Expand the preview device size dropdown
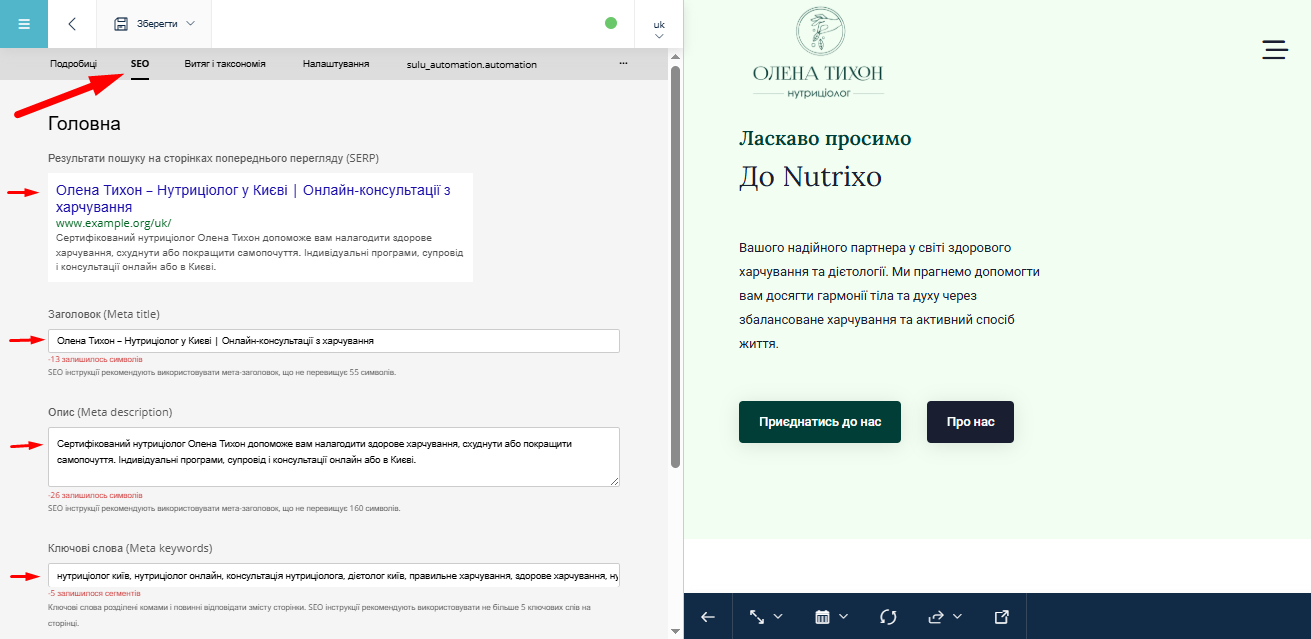 [x=766, y=617]
